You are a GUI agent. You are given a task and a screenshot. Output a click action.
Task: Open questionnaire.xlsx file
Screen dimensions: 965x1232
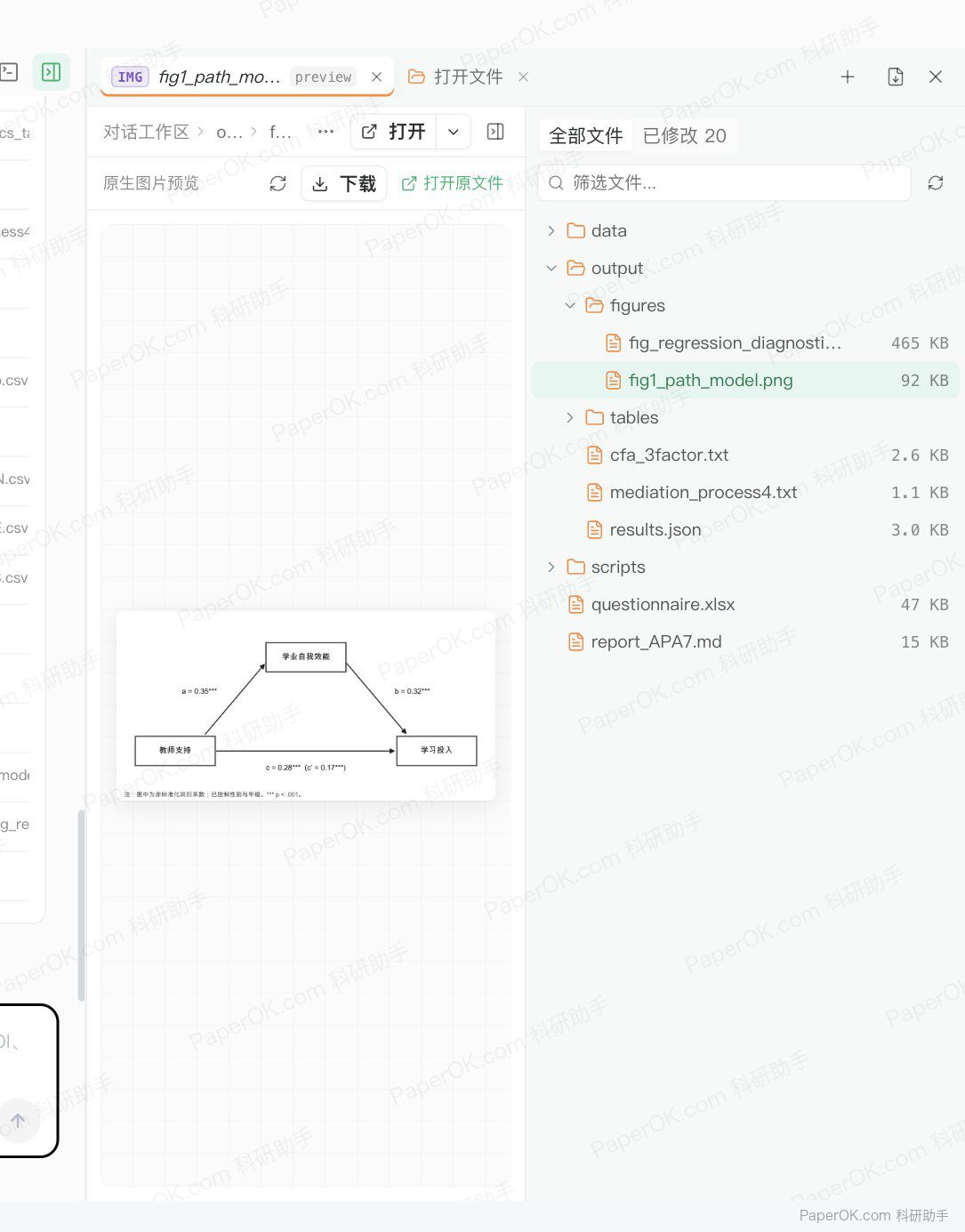click(745, 605)
